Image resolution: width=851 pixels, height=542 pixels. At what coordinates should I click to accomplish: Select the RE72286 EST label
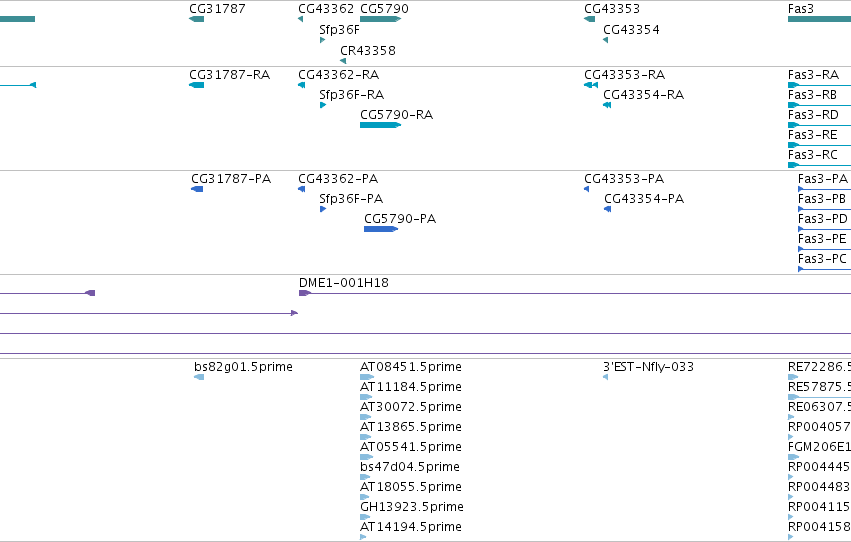point(819,367)
